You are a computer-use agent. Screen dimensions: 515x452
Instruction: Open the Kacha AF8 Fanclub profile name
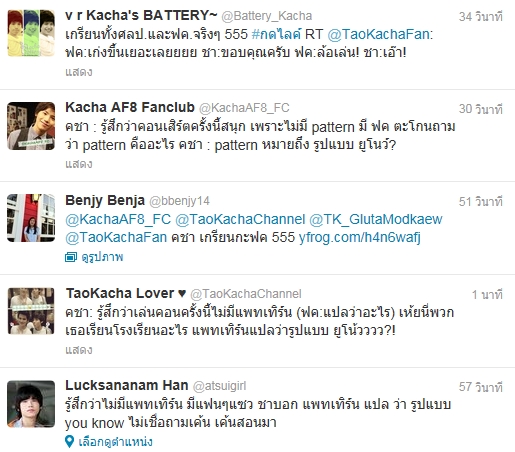click(x=130, y=107)
